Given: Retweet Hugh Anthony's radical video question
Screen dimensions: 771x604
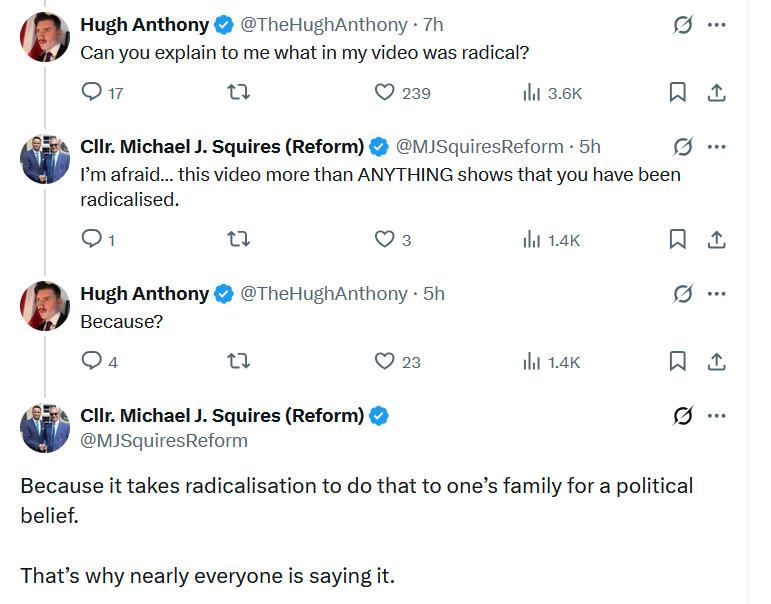Looking at the screenshot, I should pyautogui.click(x=238, y=92).
